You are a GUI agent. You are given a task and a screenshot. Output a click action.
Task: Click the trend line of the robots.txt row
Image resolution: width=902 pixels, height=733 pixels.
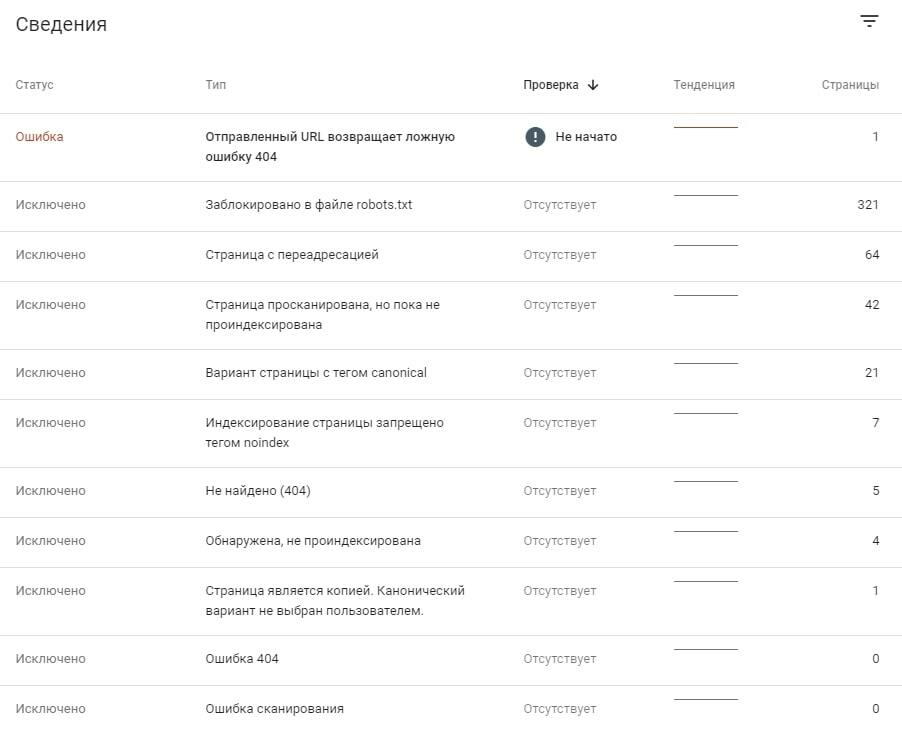pos(705,196)
